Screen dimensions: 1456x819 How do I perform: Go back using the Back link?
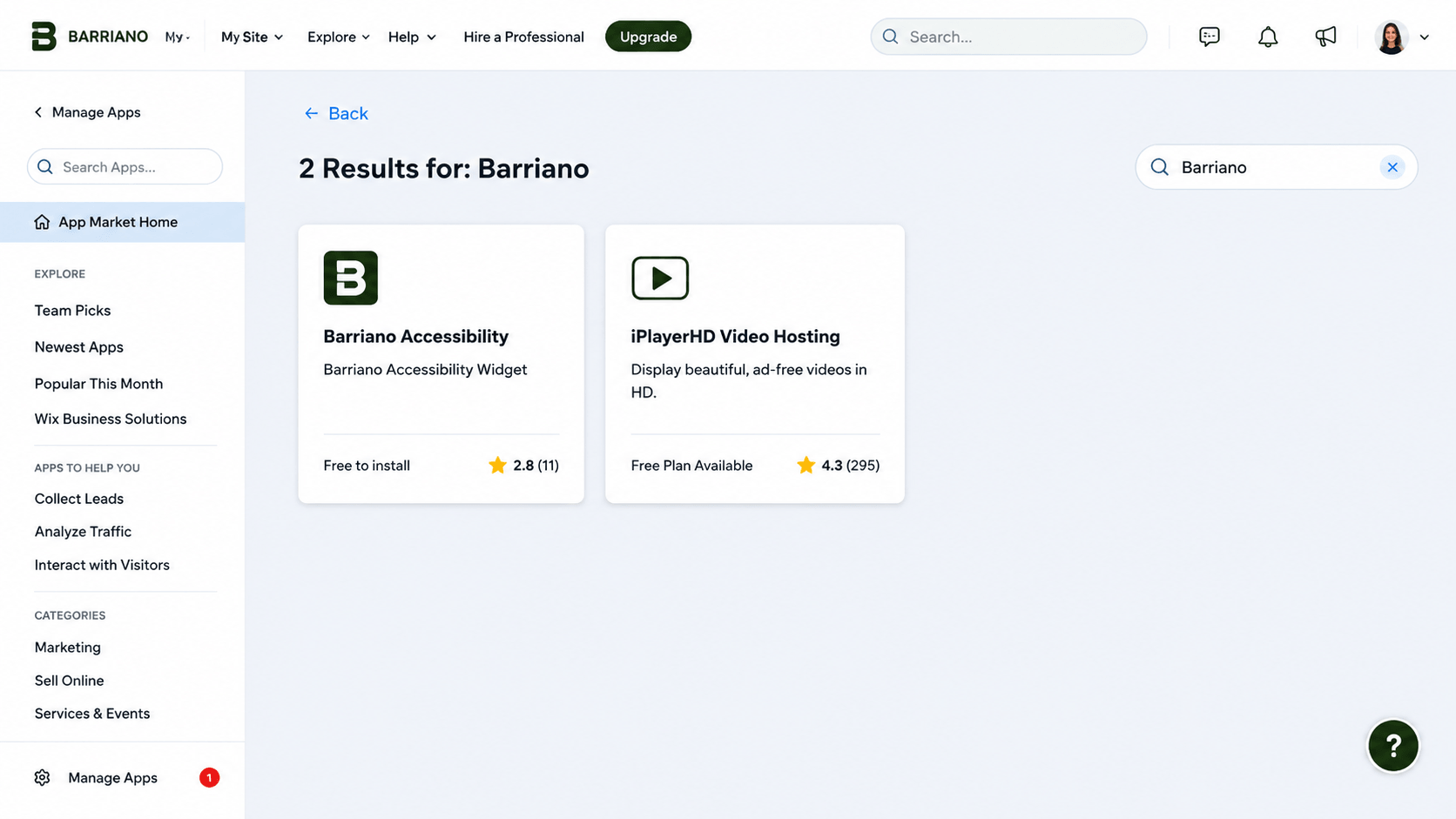(x=336, y=113)
